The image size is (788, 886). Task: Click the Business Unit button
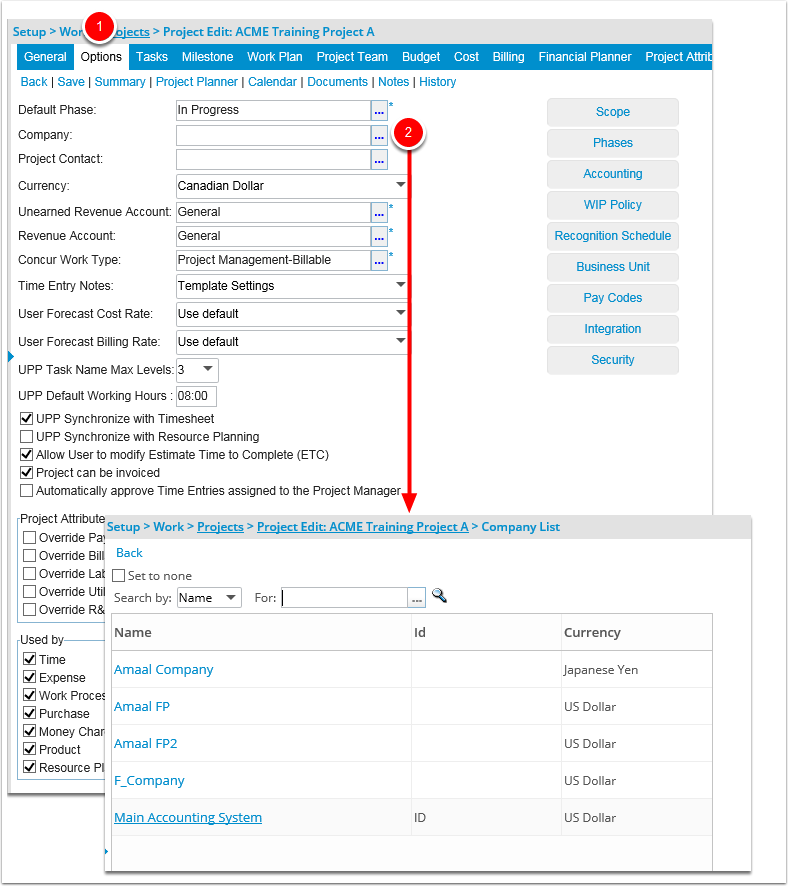click(x=612, y=267)
